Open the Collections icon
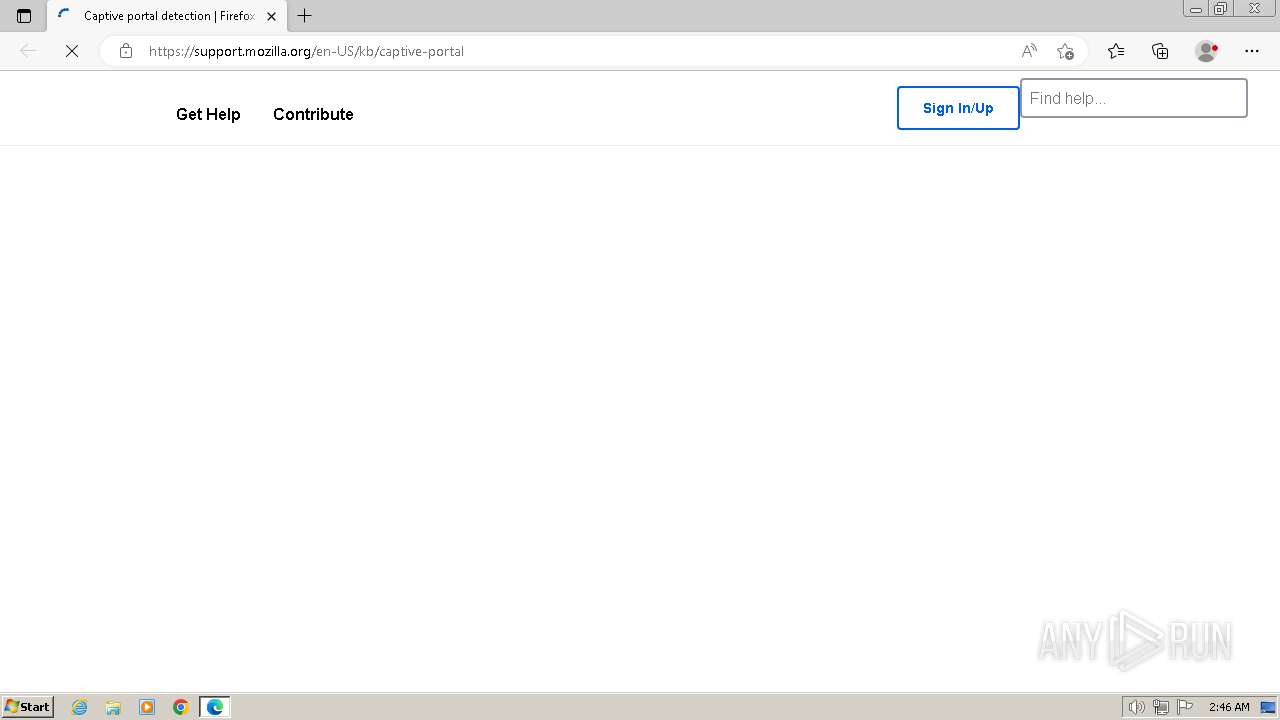 click(1160, 51)
